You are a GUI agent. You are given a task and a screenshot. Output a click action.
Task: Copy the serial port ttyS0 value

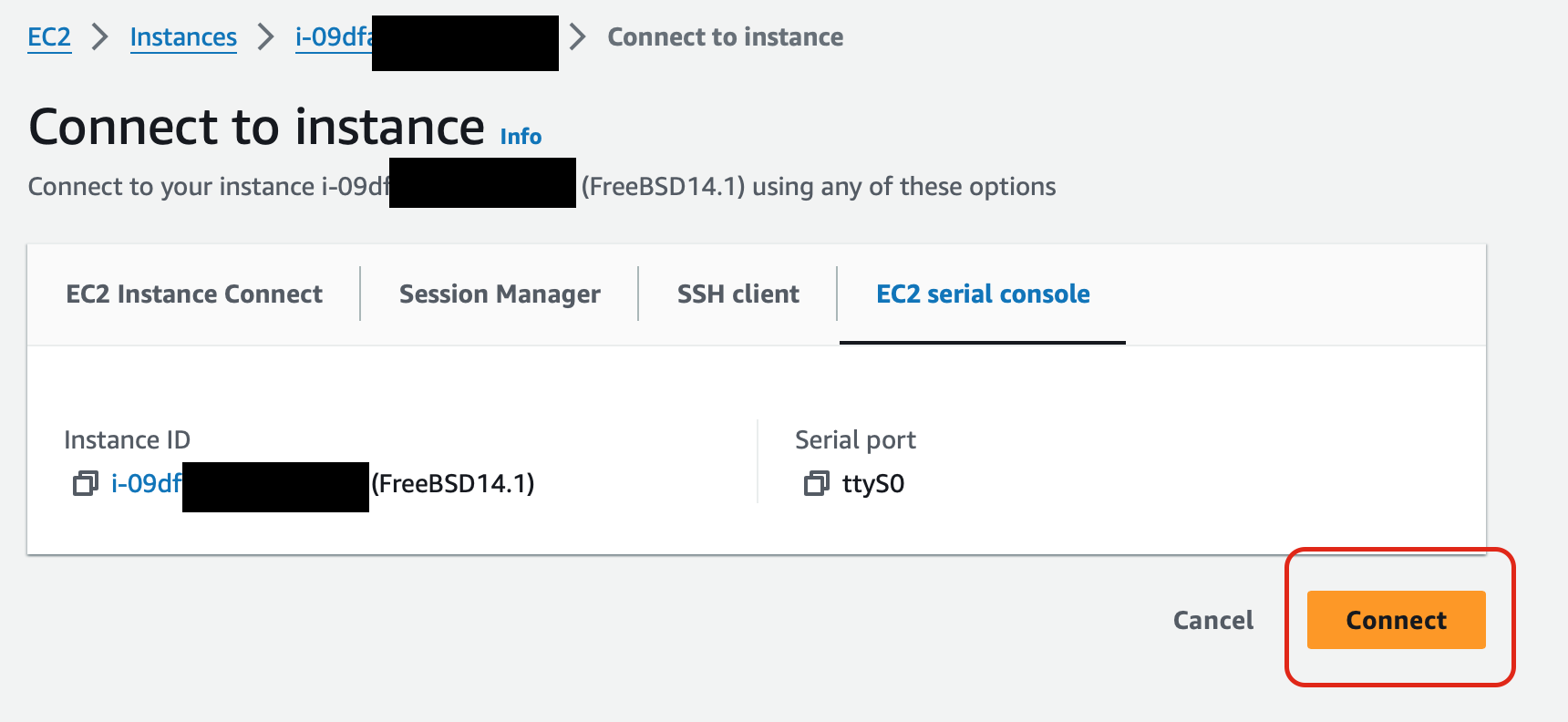click(817, 483)
